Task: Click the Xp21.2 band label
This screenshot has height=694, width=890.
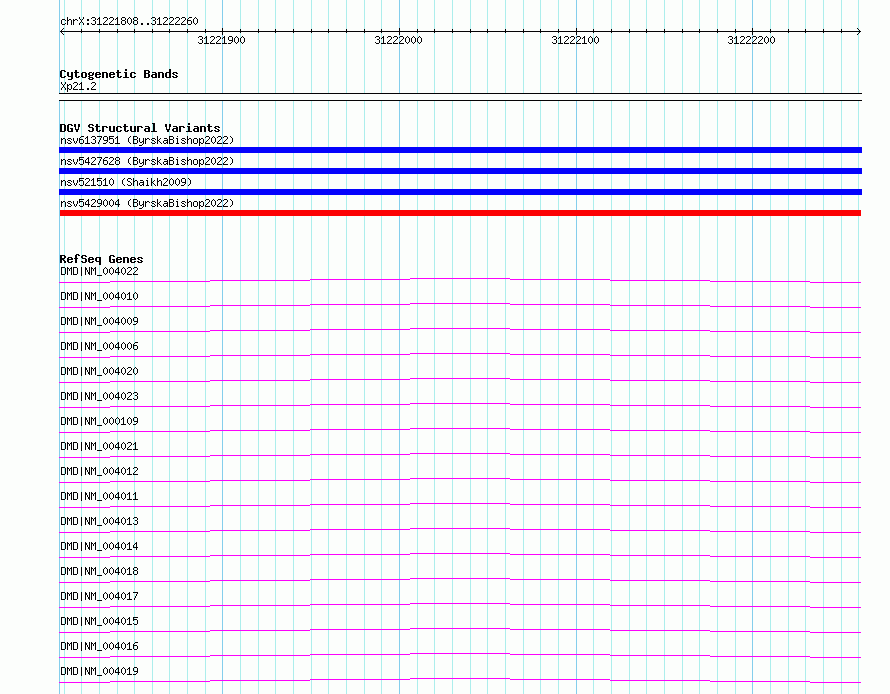Action: pos(78,86)
